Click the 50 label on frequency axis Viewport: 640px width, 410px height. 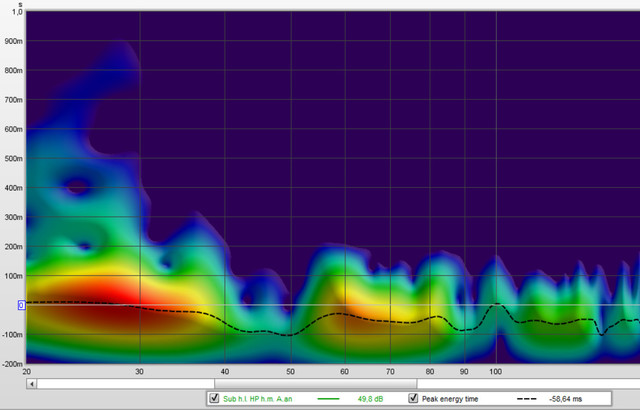290,371
